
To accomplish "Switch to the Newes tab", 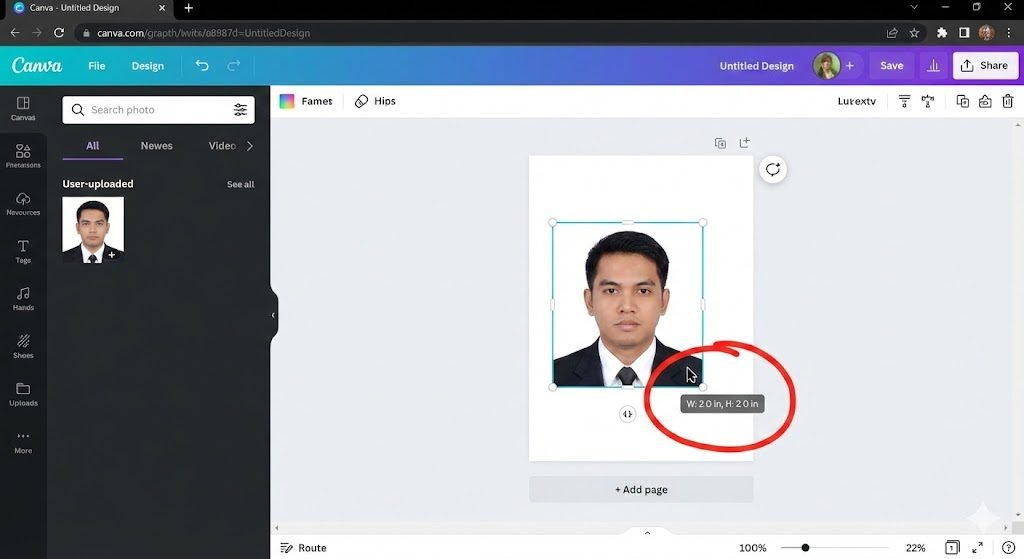I will pos(156,146).
